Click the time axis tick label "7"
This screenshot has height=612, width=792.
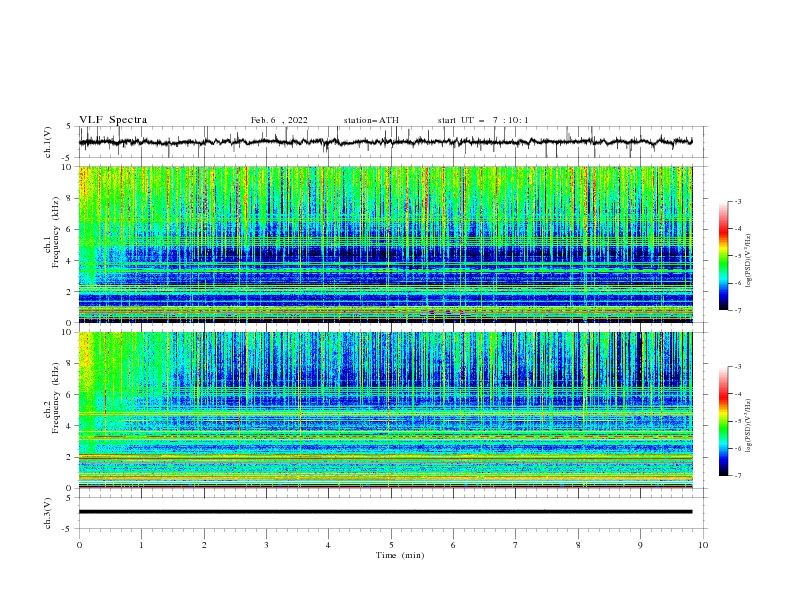516,545
